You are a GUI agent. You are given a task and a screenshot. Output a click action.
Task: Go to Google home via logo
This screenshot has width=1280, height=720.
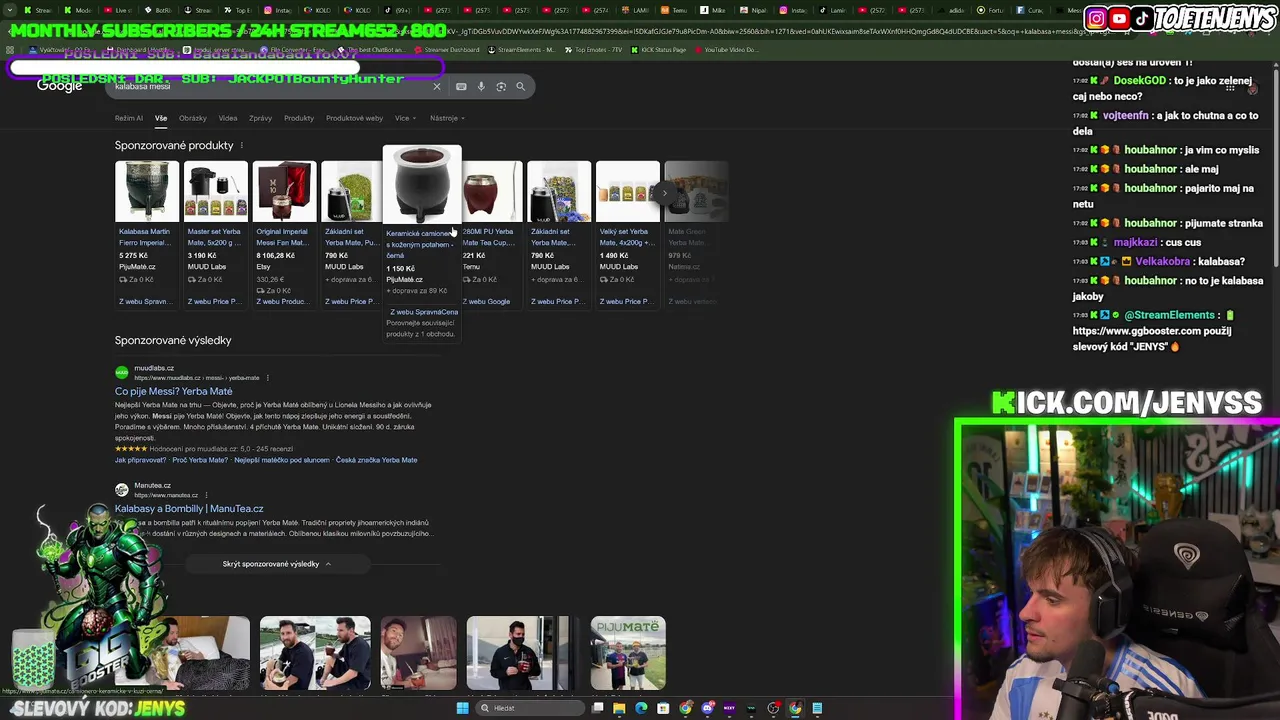coord(59,86)
